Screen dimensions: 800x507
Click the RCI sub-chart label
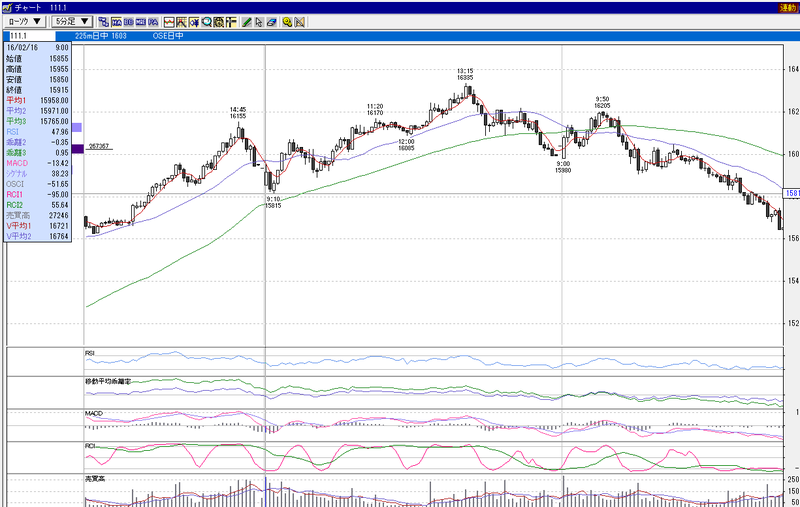click(90, 446)
